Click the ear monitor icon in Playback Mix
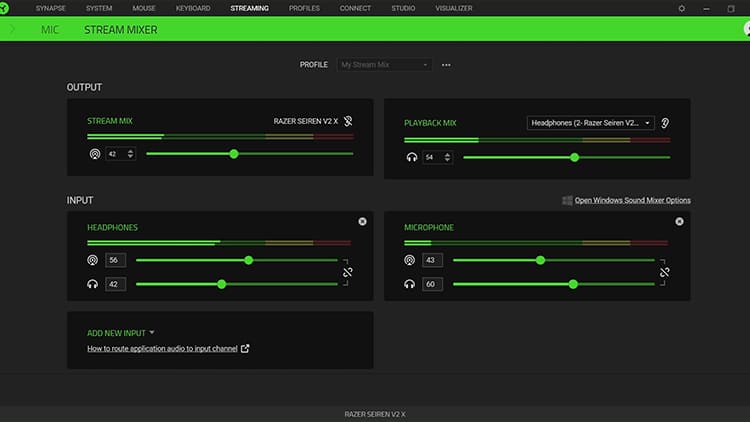Image resolution: width=750 pixels, height=422 pixels. click(x=665, y=123)
